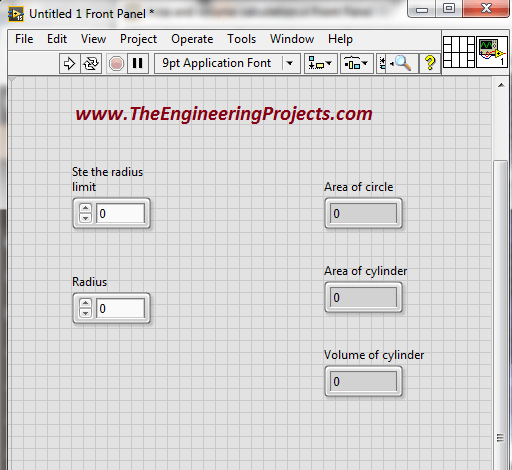Open the Project menu
Viewport: 512px width, 470px height.
pos(138,39)
